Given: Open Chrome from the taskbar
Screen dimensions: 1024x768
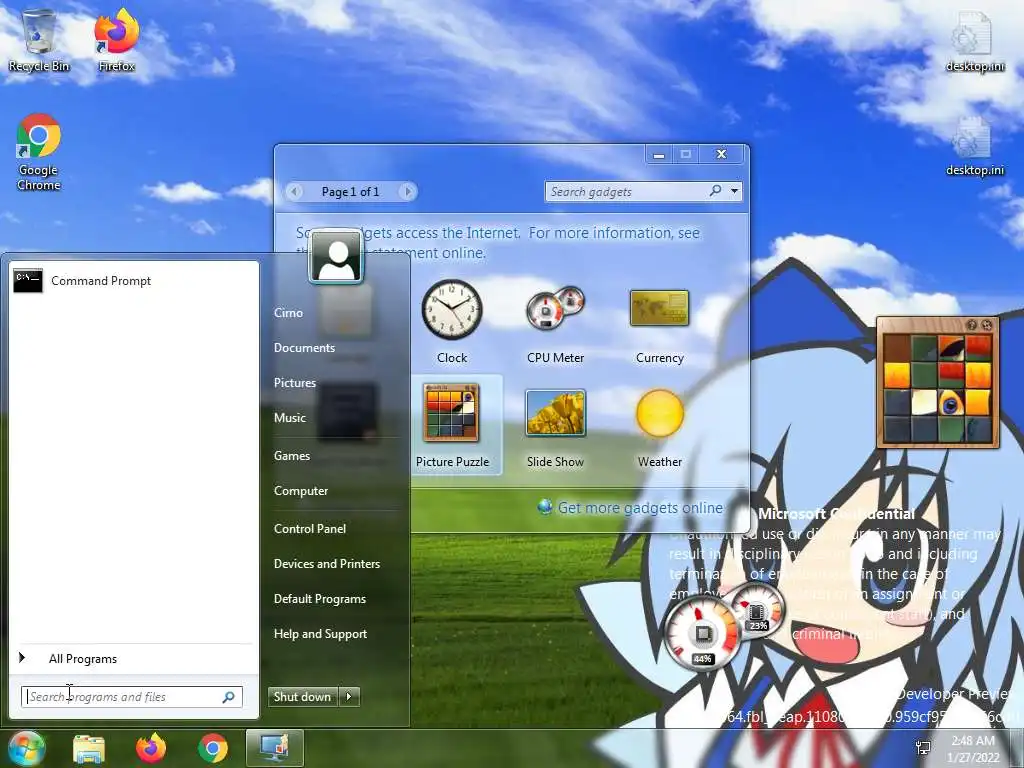Looking at the screenshot, I should [213, 748].
